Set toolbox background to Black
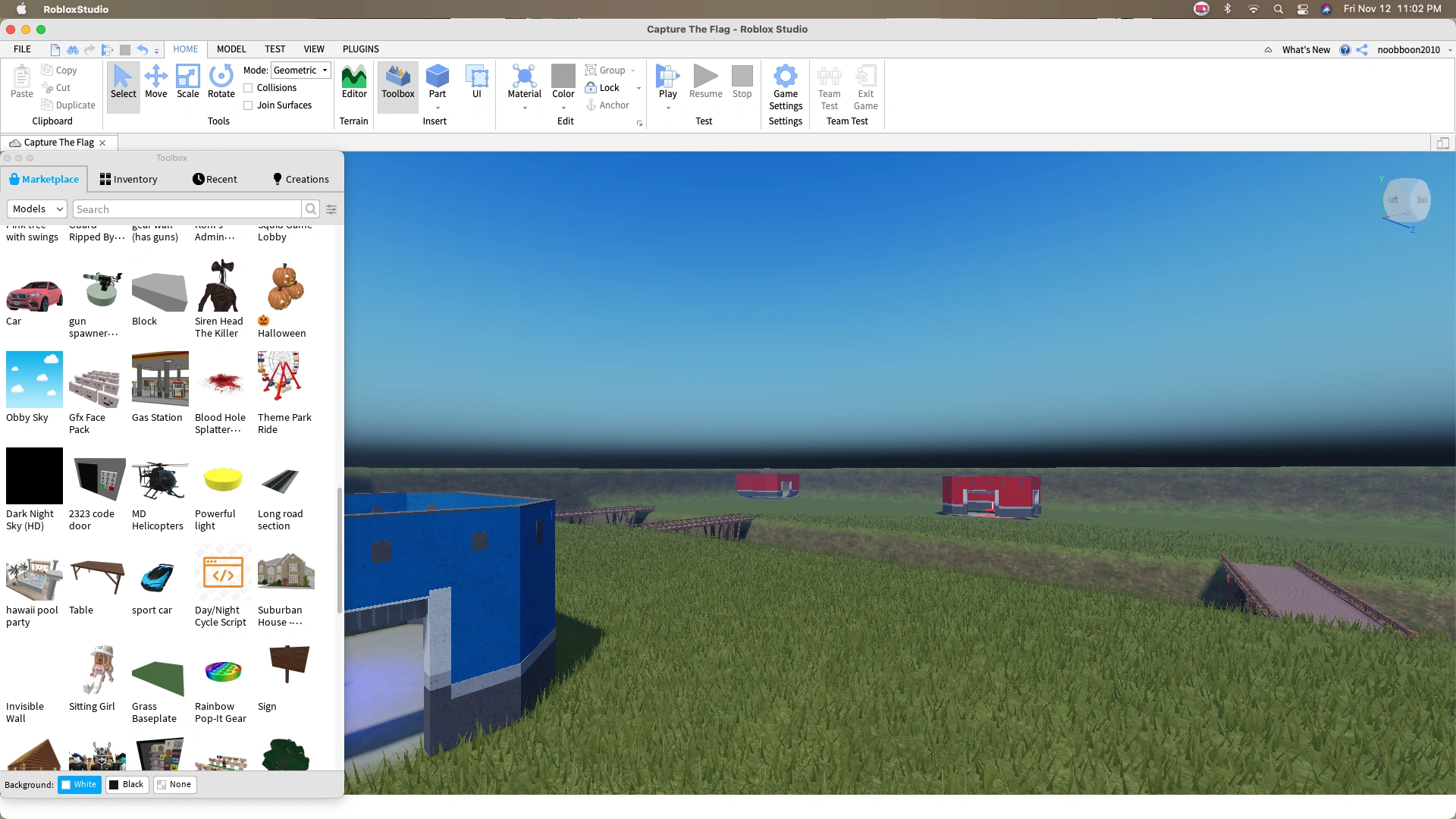 click(127, 785)
